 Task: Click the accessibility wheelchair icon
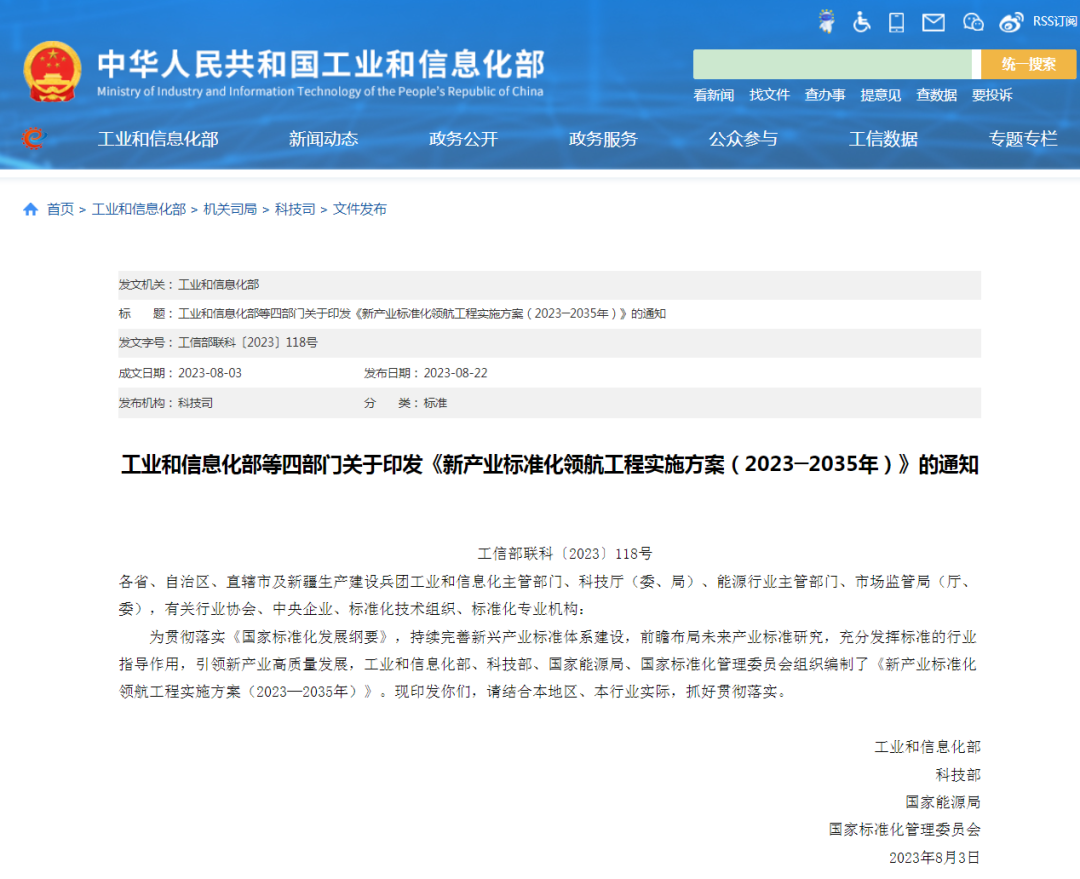pyautogui.click(x=861, y=22)
